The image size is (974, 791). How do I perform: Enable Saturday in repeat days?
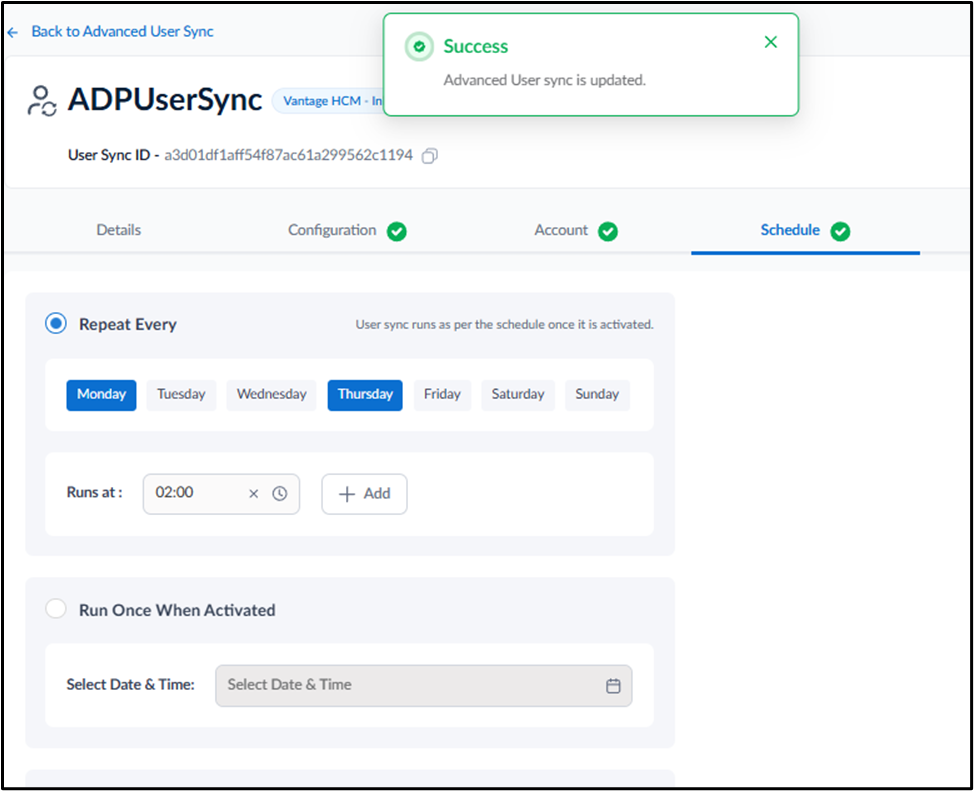point(518,395)
